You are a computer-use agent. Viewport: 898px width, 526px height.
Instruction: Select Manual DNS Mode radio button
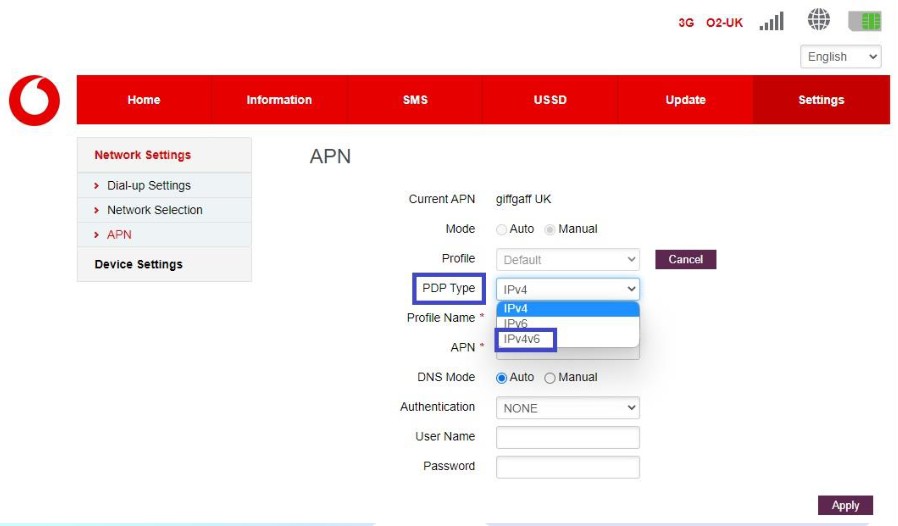550,378
